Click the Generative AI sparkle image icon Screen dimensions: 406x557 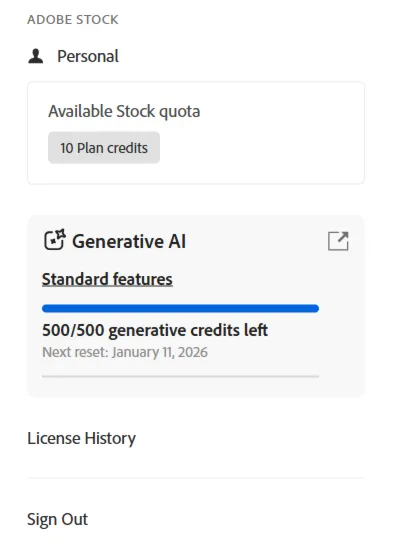(55, 240)
